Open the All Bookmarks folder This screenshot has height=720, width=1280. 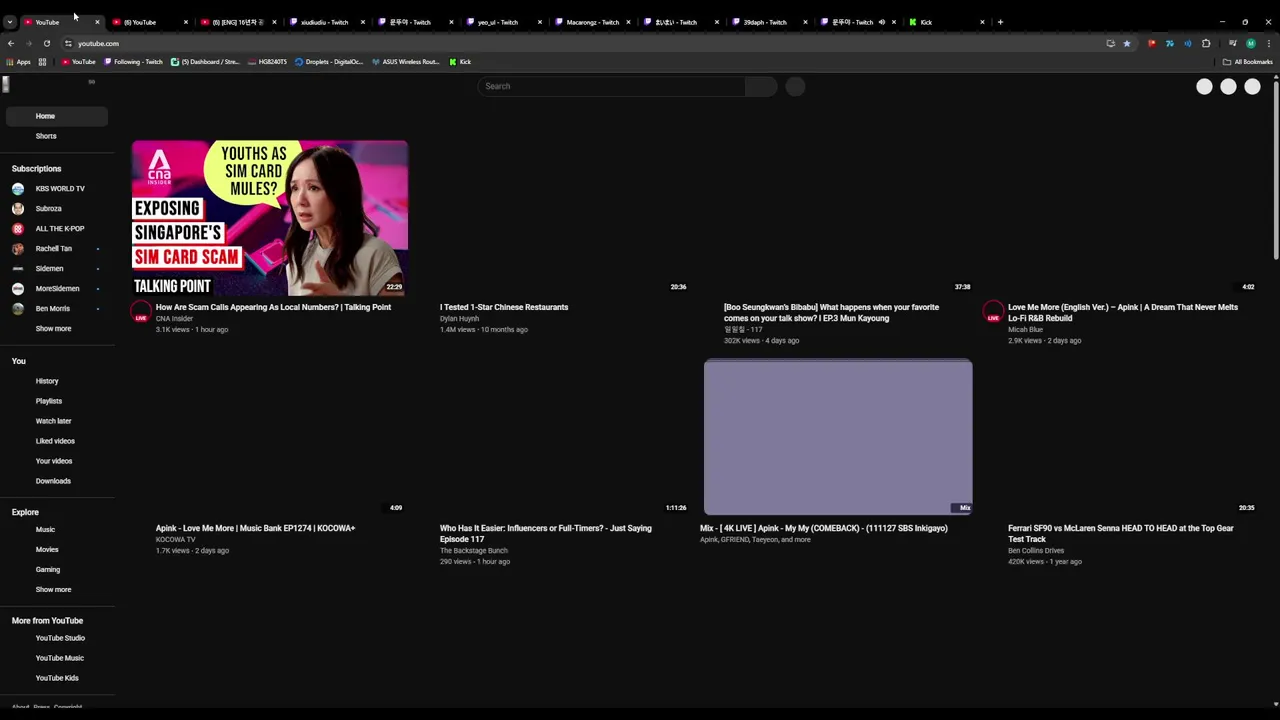pyautogui.click(x=1247, y=62)
